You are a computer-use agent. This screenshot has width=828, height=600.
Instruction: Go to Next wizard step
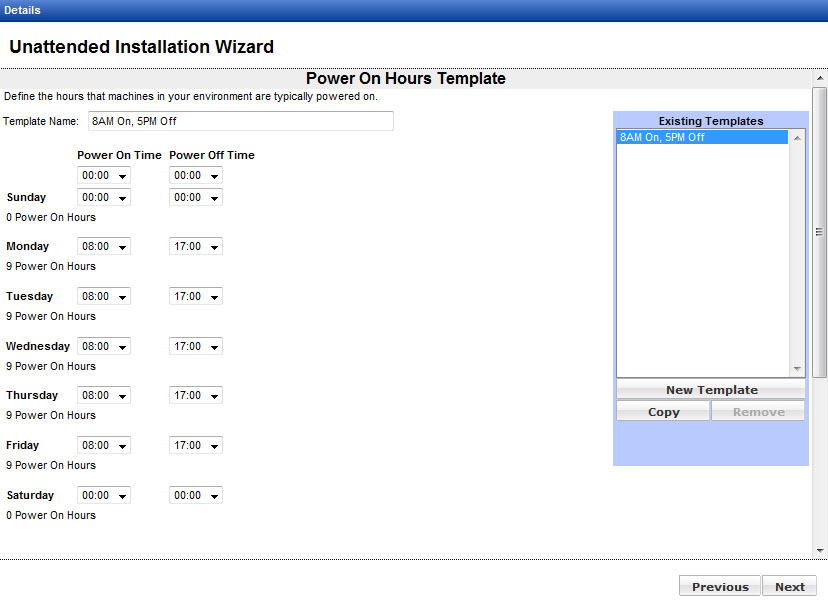(789, 587)
